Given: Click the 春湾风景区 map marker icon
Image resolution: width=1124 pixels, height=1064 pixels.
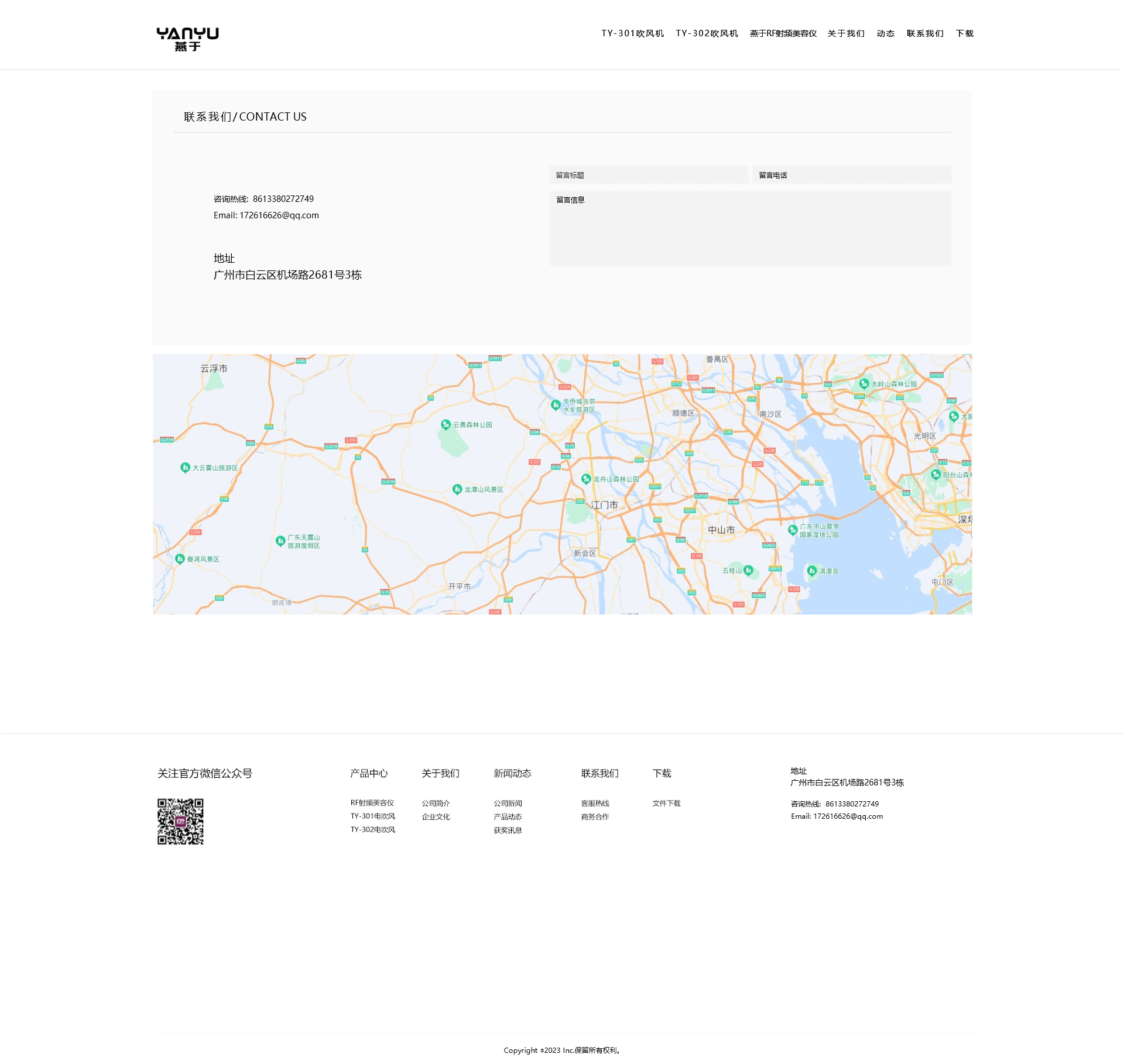Looking at the screenshot, I should tap(180, 559).
